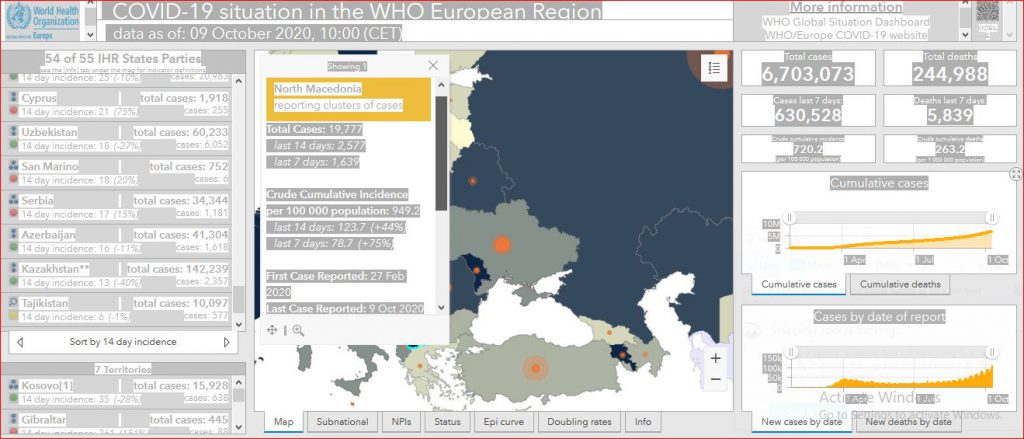Click the Ukraine orange case bubble
The width and height of the screenshot is (1024, 439).
point(502,244)
